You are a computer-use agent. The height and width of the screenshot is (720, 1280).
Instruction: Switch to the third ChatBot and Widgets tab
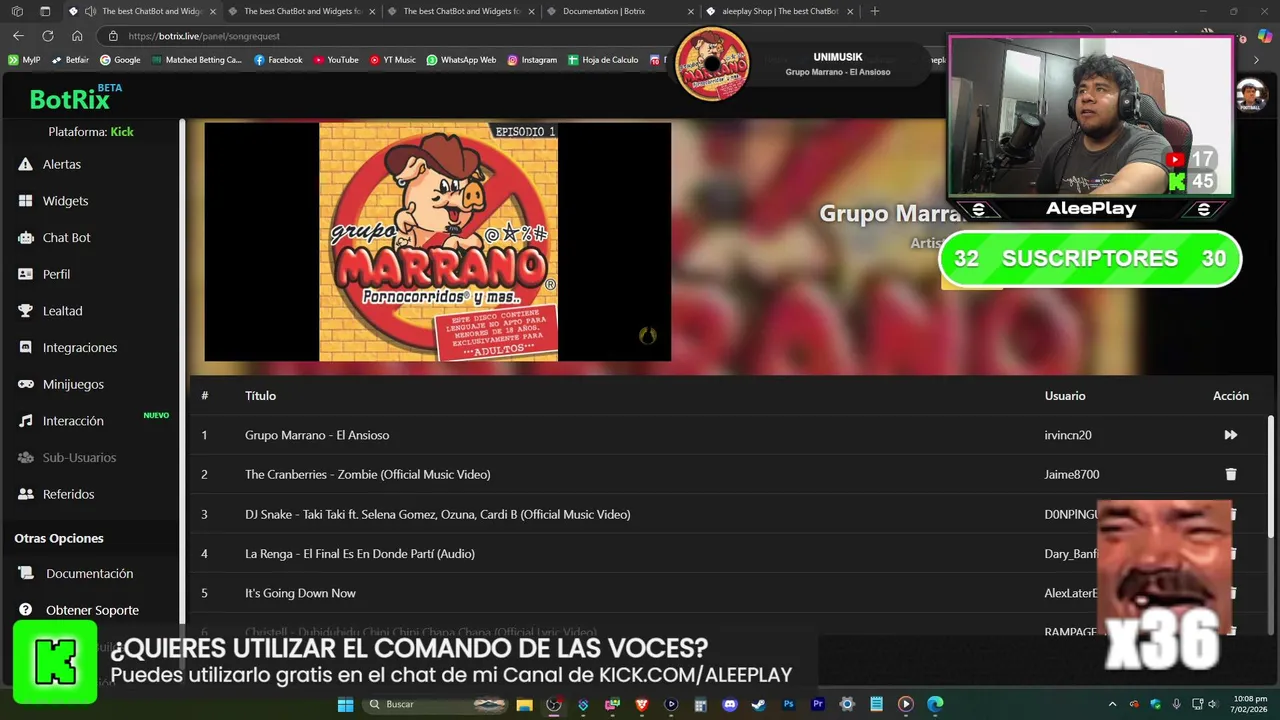click(x=461, y=11)
